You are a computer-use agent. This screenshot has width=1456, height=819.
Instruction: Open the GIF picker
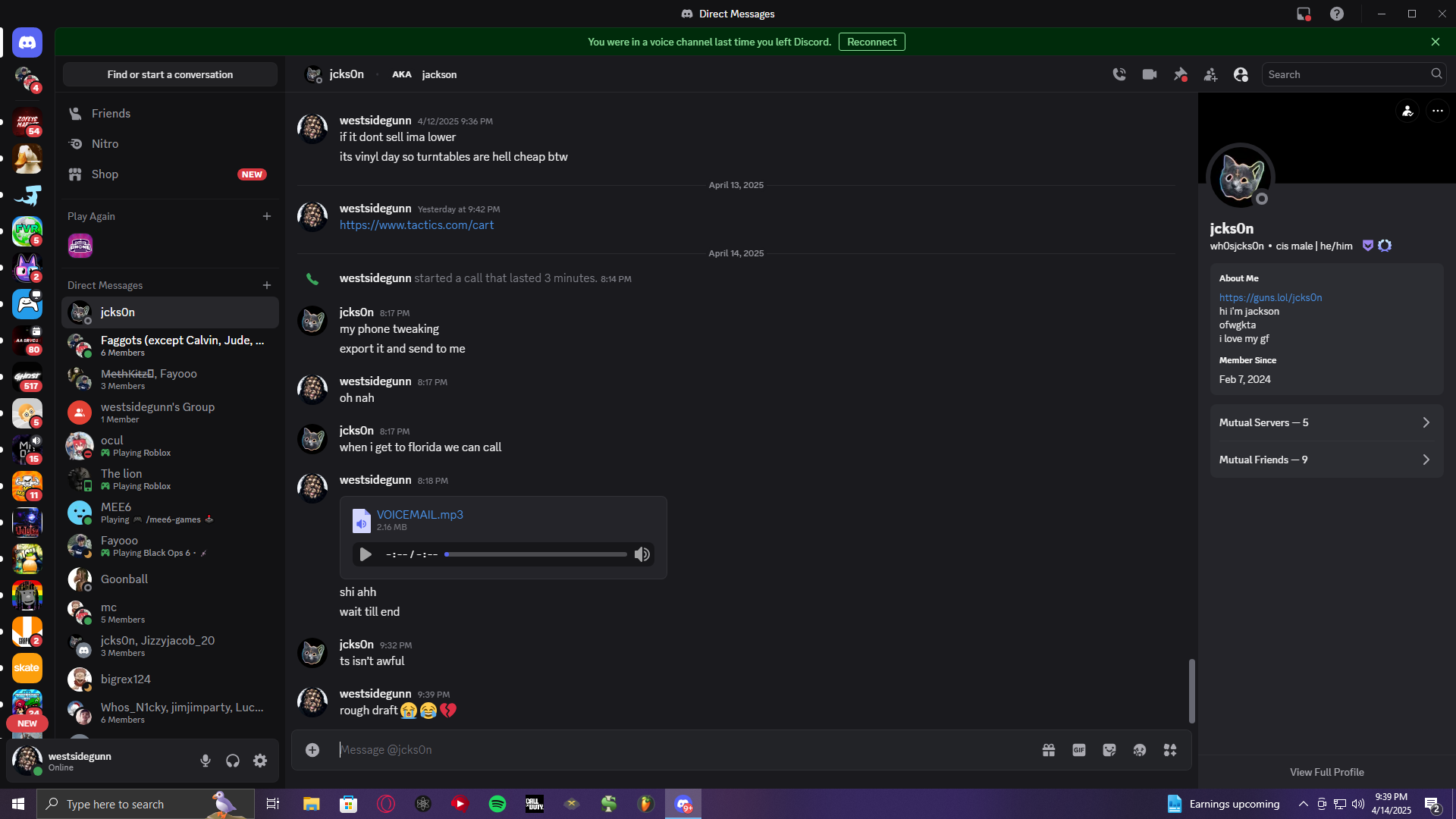(x=1079, y=750)
